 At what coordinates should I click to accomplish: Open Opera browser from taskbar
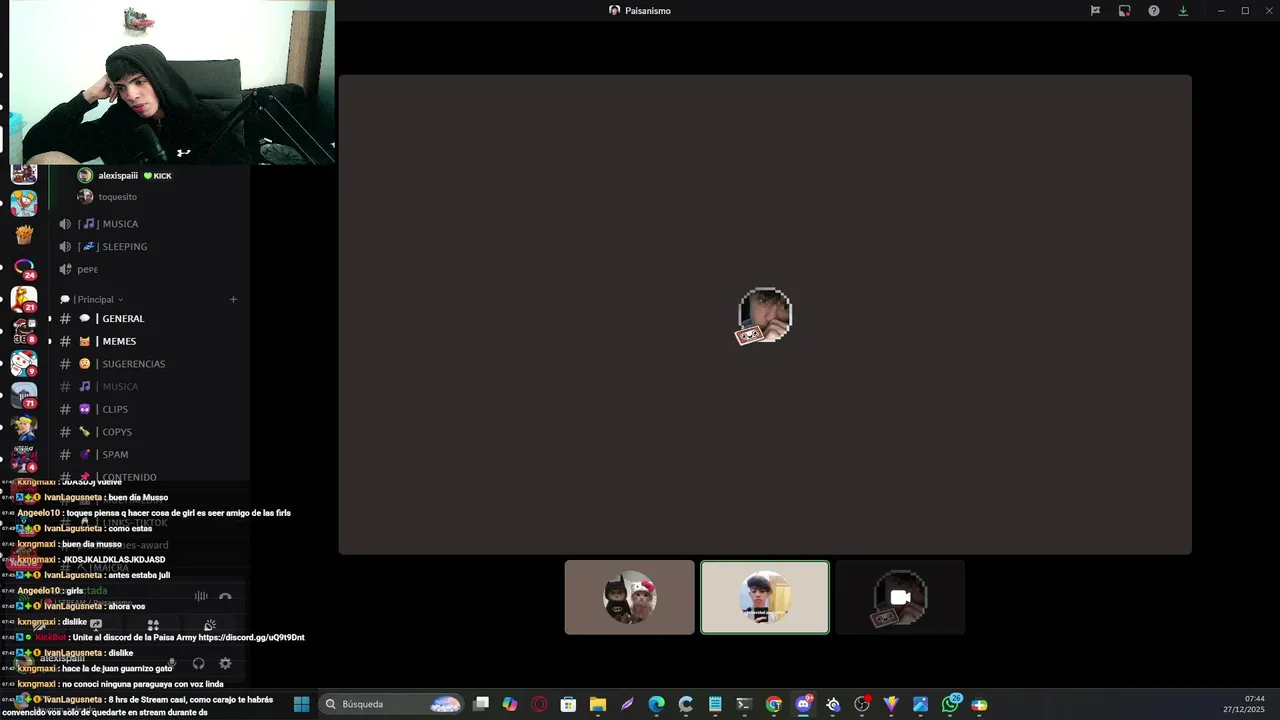(539, 704)
